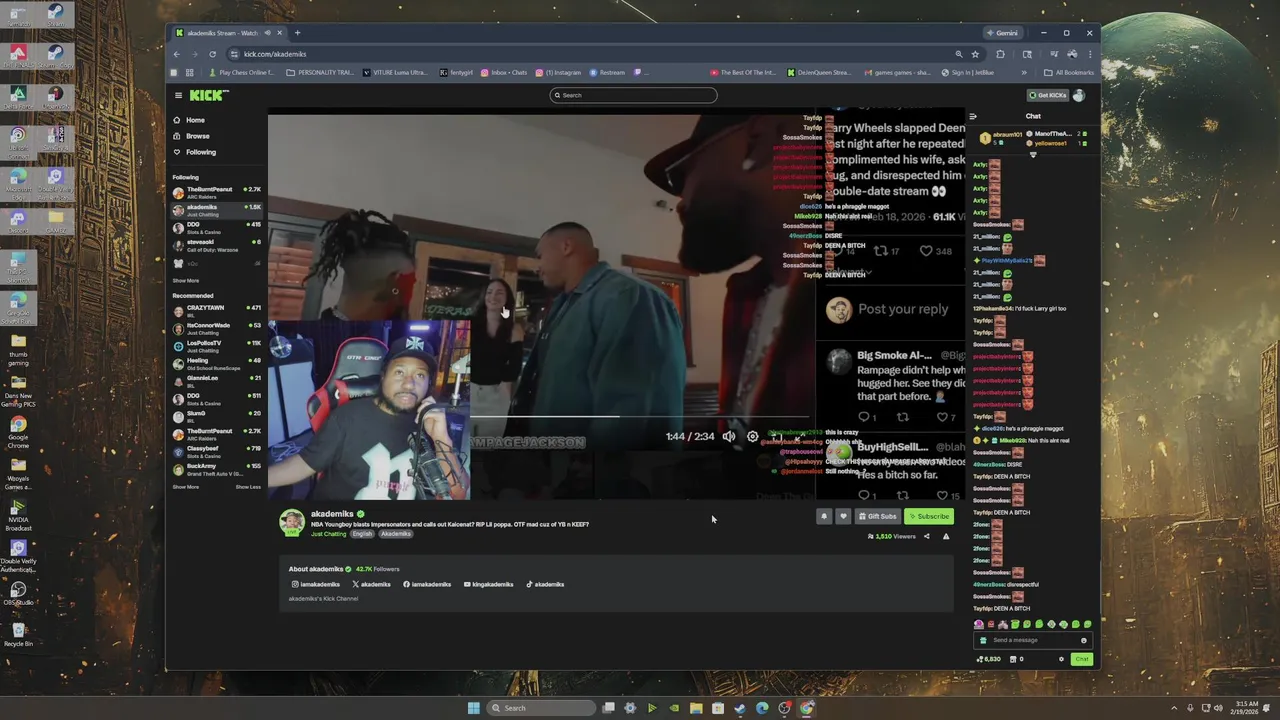Toggle the follow heart for akademiks
The width and height of the screenshot is (1280, 720).
[843, 516]
